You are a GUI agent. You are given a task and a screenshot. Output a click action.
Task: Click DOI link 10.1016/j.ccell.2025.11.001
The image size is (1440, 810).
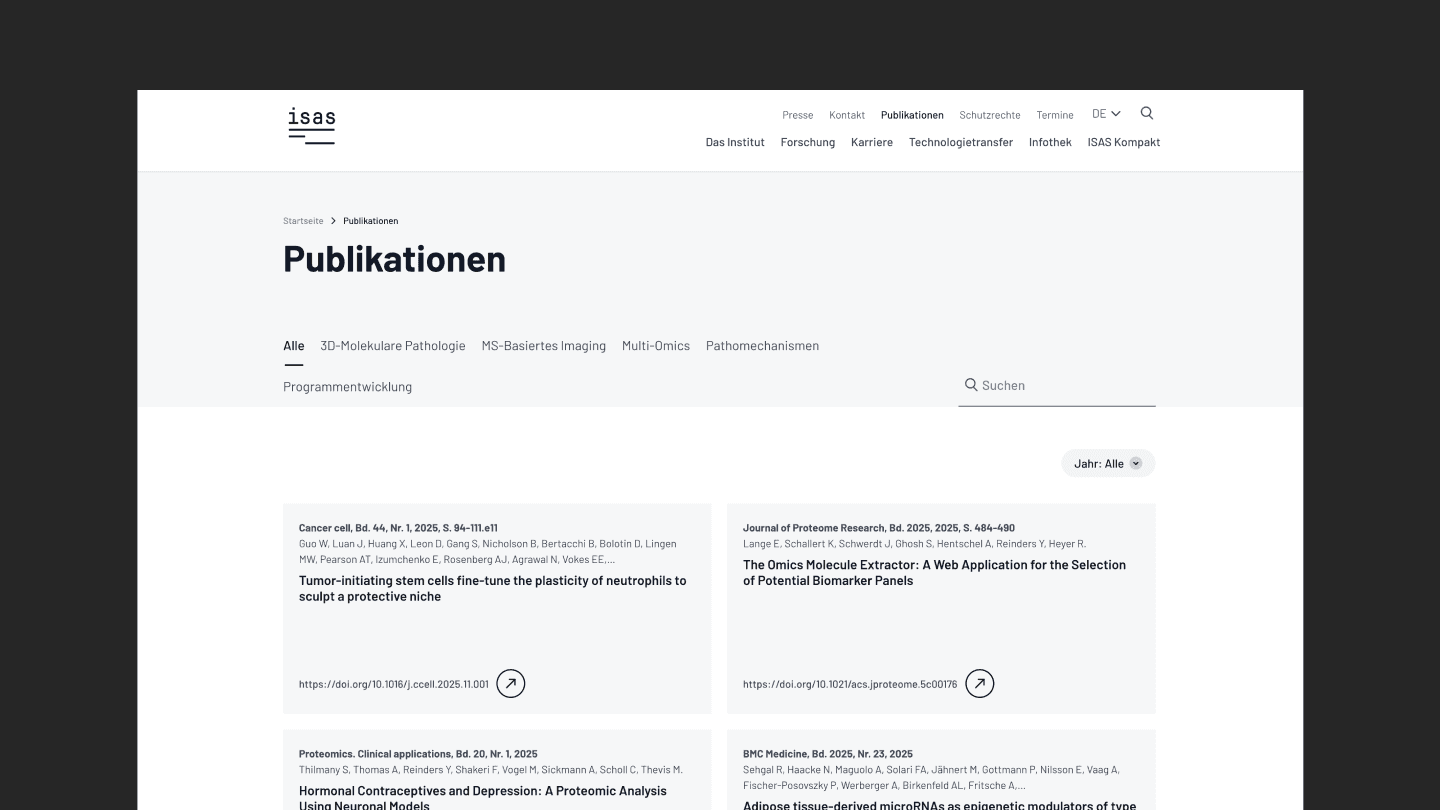(x=394, y=685)
